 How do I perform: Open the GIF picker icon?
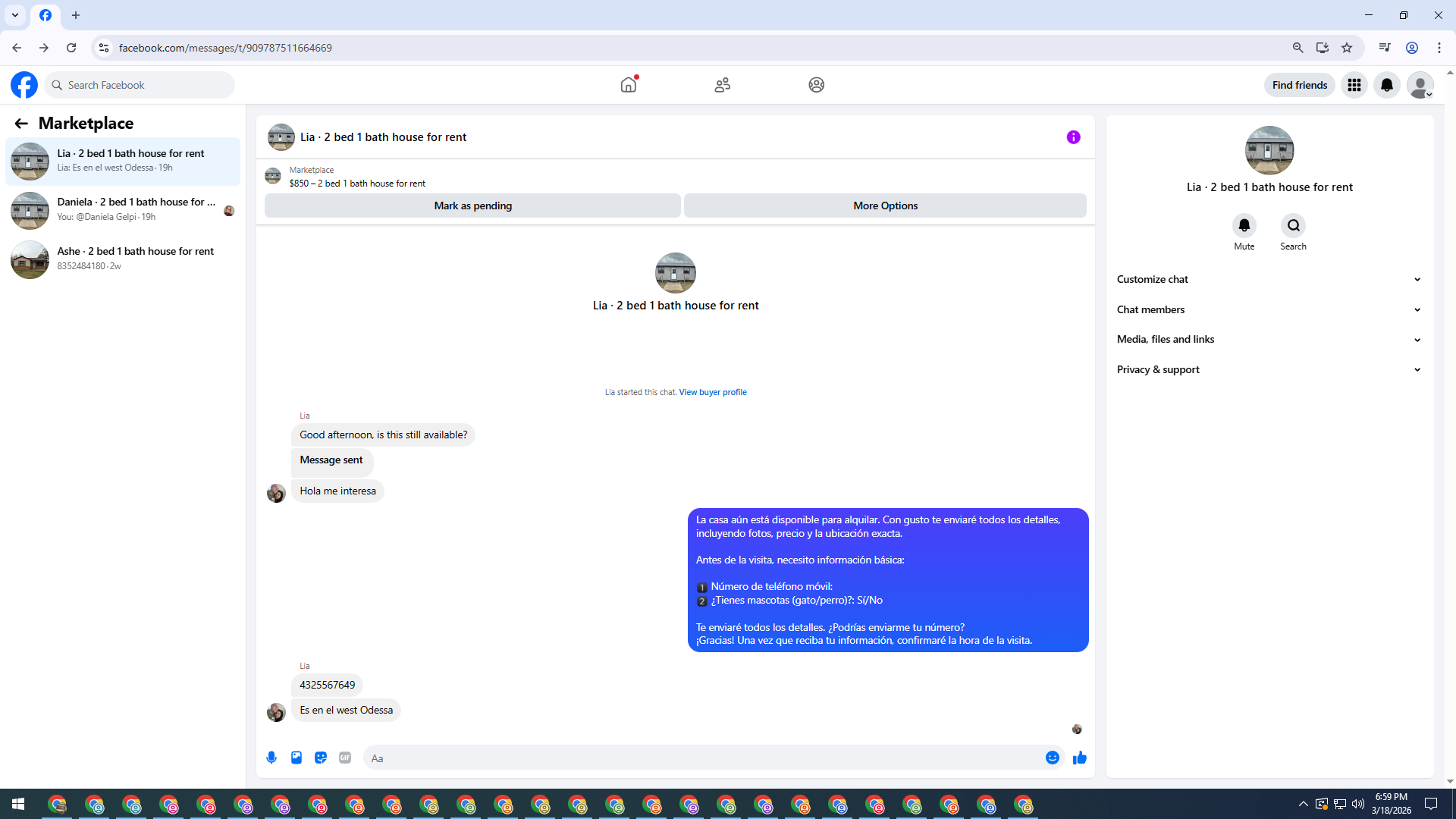click(345, 758)
